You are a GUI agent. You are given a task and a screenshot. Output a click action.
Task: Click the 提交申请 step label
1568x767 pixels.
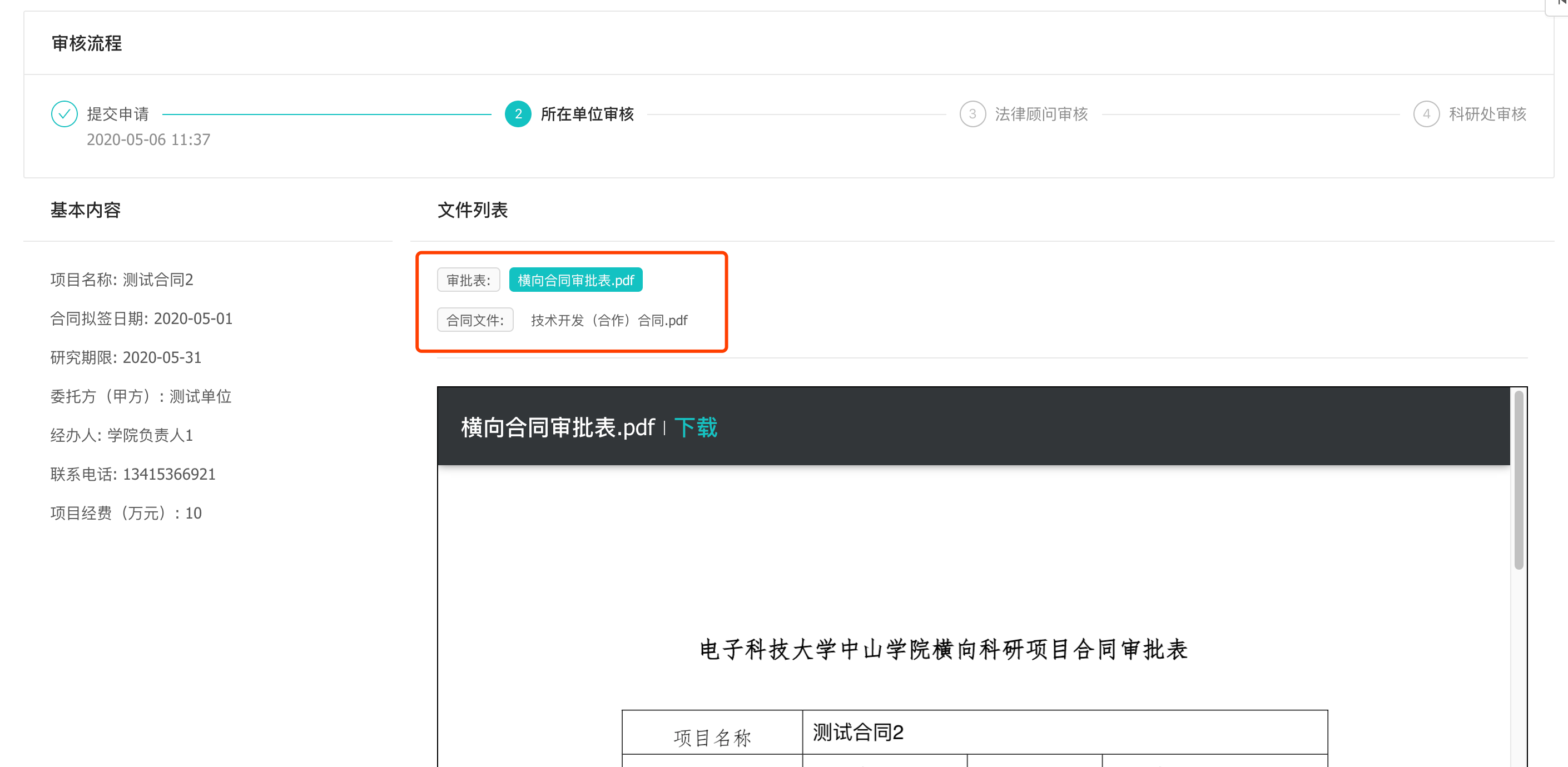pyautogui.click(x=118, y=114)
